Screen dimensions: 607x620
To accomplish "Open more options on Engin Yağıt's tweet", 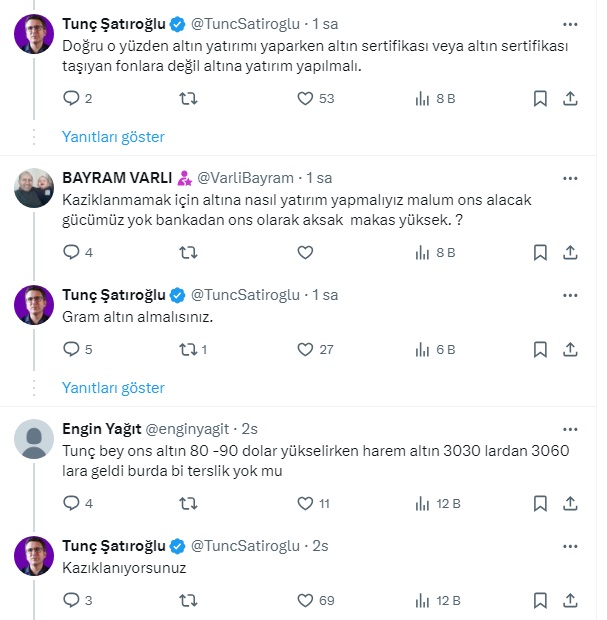I will click(x=570, y=429).
